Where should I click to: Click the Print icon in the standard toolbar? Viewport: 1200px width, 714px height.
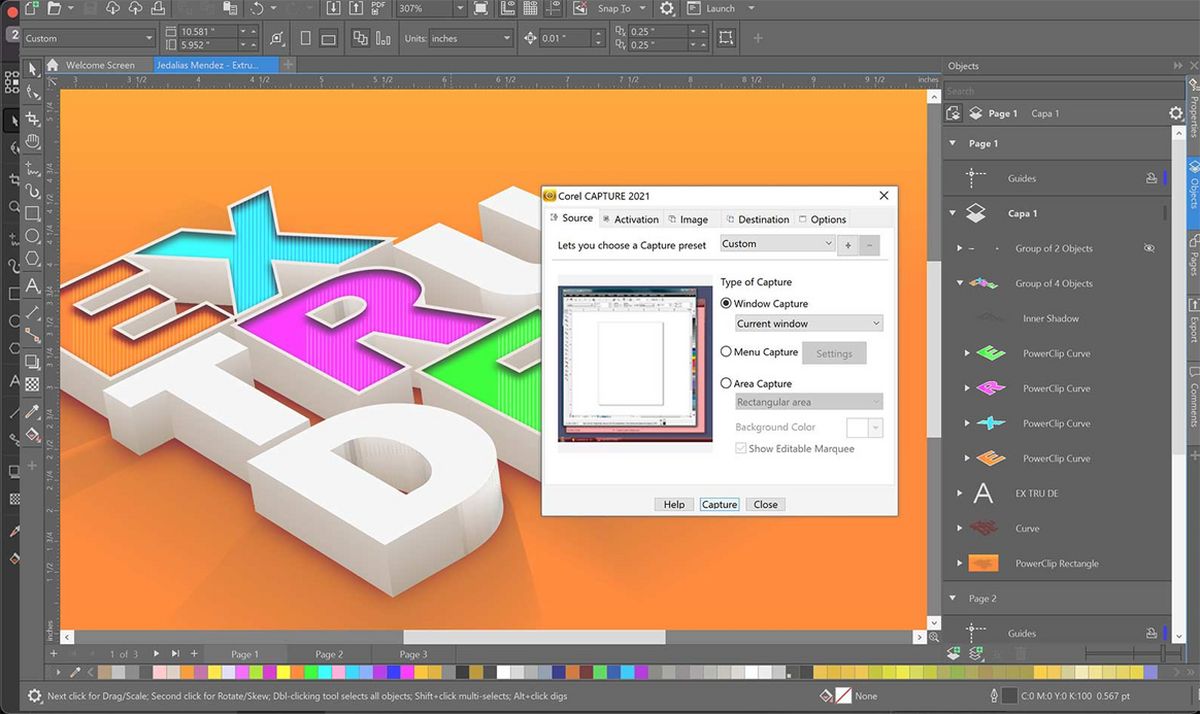(x=159, y=9)
